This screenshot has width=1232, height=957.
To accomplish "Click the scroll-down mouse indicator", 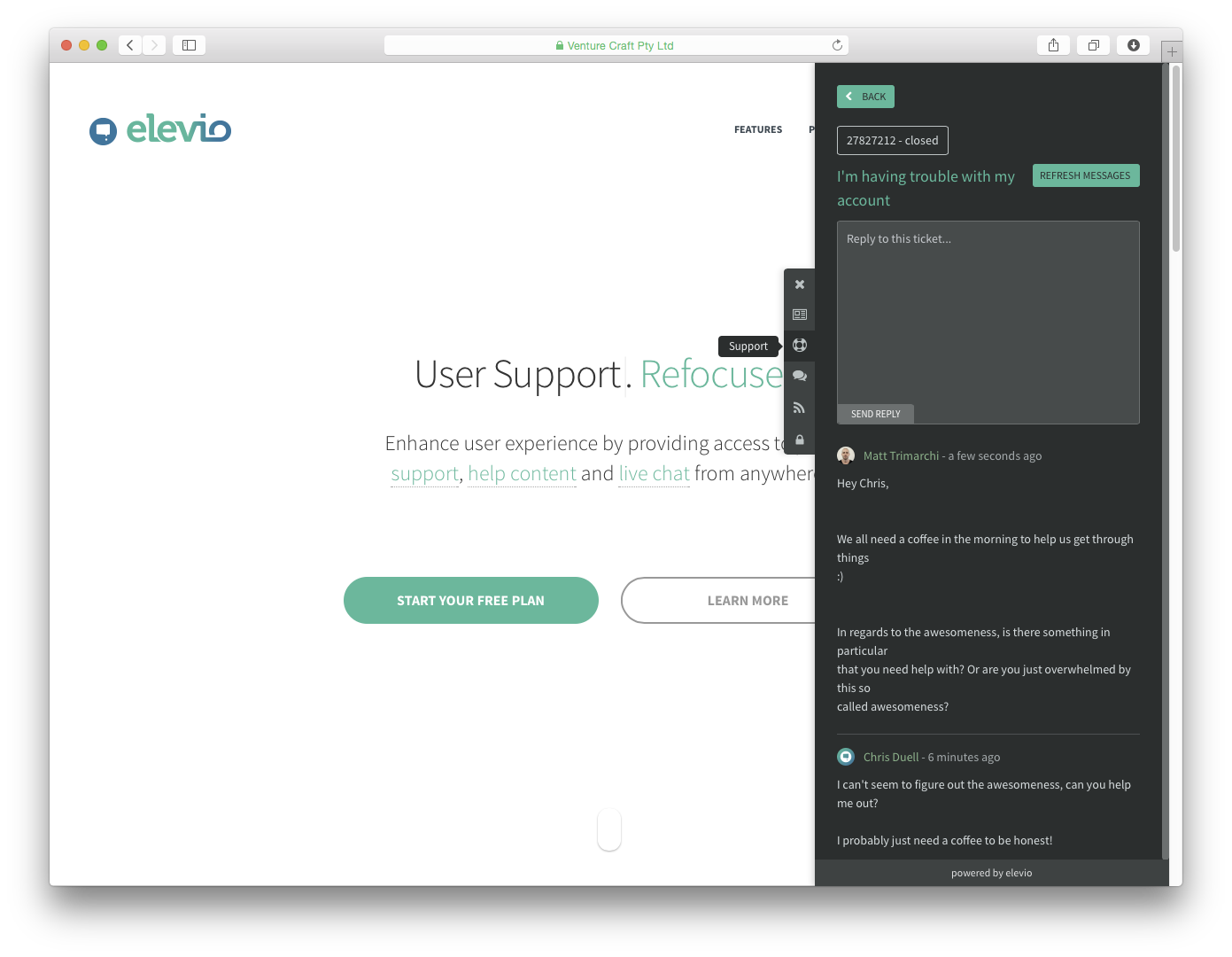I will coord(609,829).
